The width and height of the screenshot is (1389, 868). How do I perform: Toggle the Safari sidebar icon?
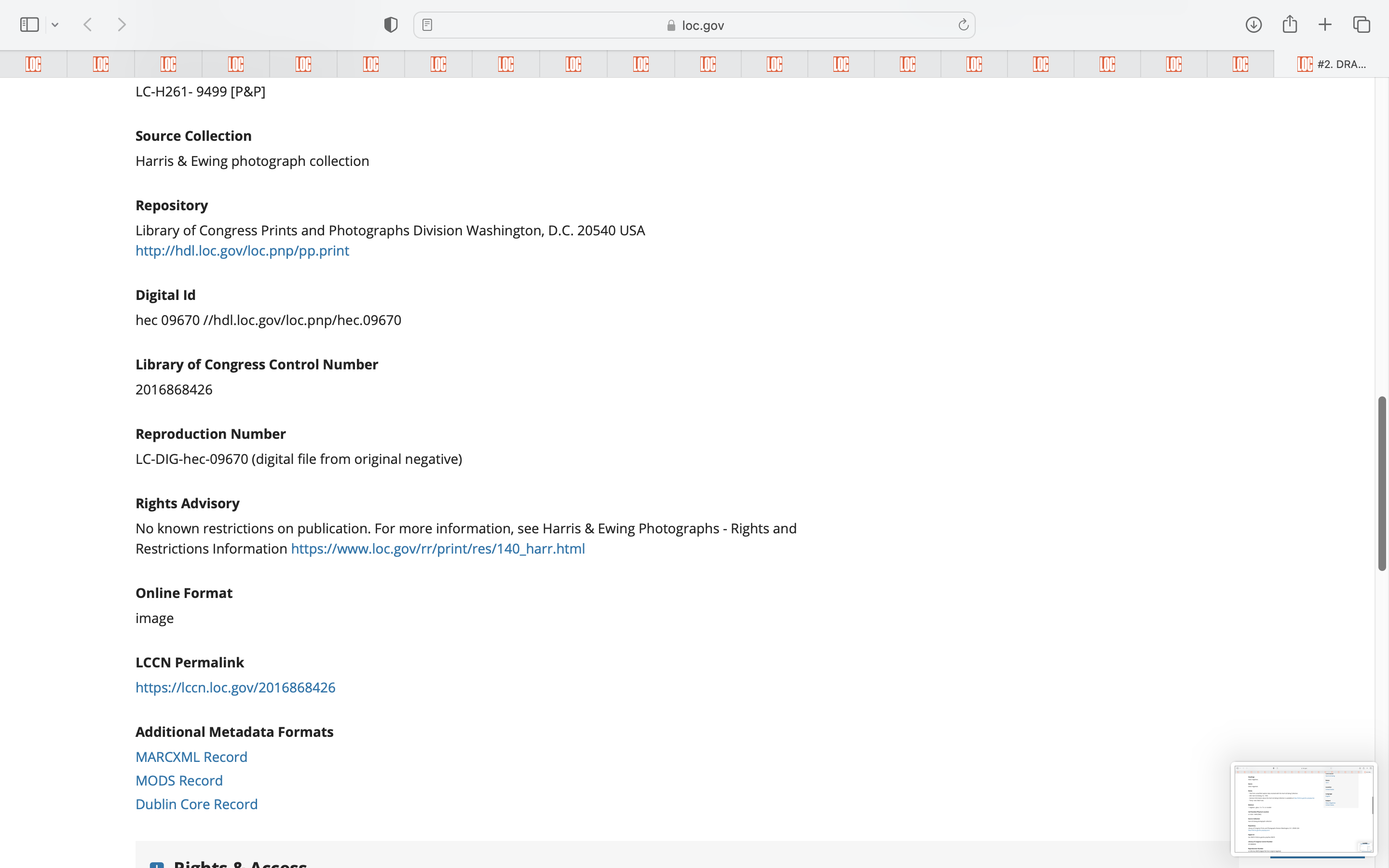(x=29, y=25)
